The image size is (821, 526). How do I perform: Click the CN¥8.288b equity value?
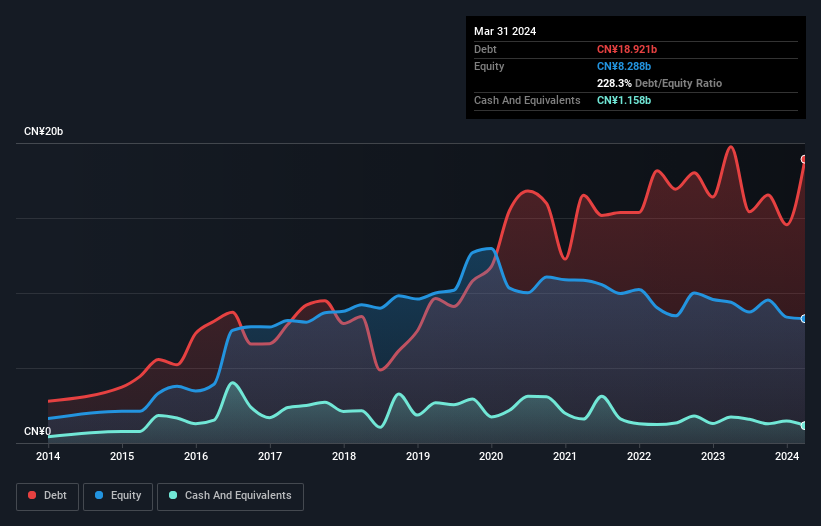[624, 66]
